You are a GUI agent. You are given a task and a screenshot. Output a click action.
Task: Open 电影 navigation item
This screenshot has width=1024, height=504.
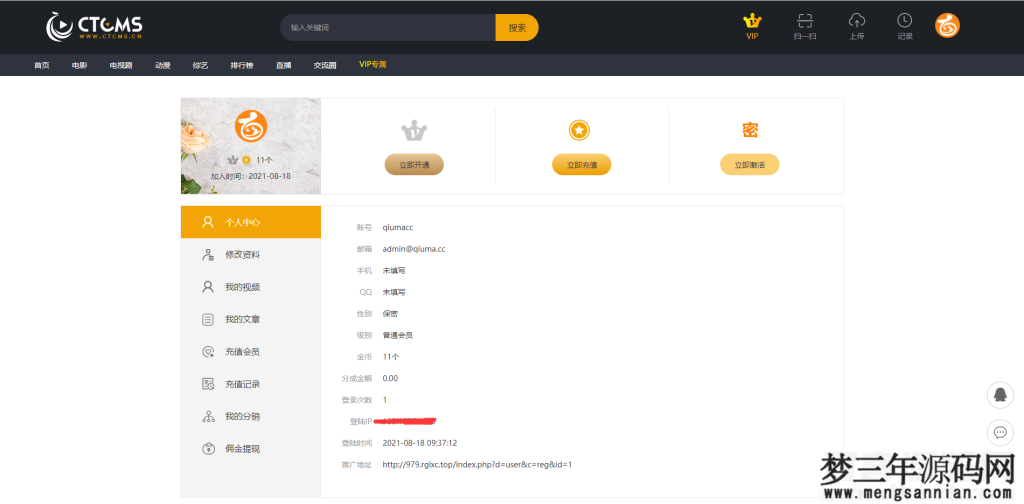point(80,65)
